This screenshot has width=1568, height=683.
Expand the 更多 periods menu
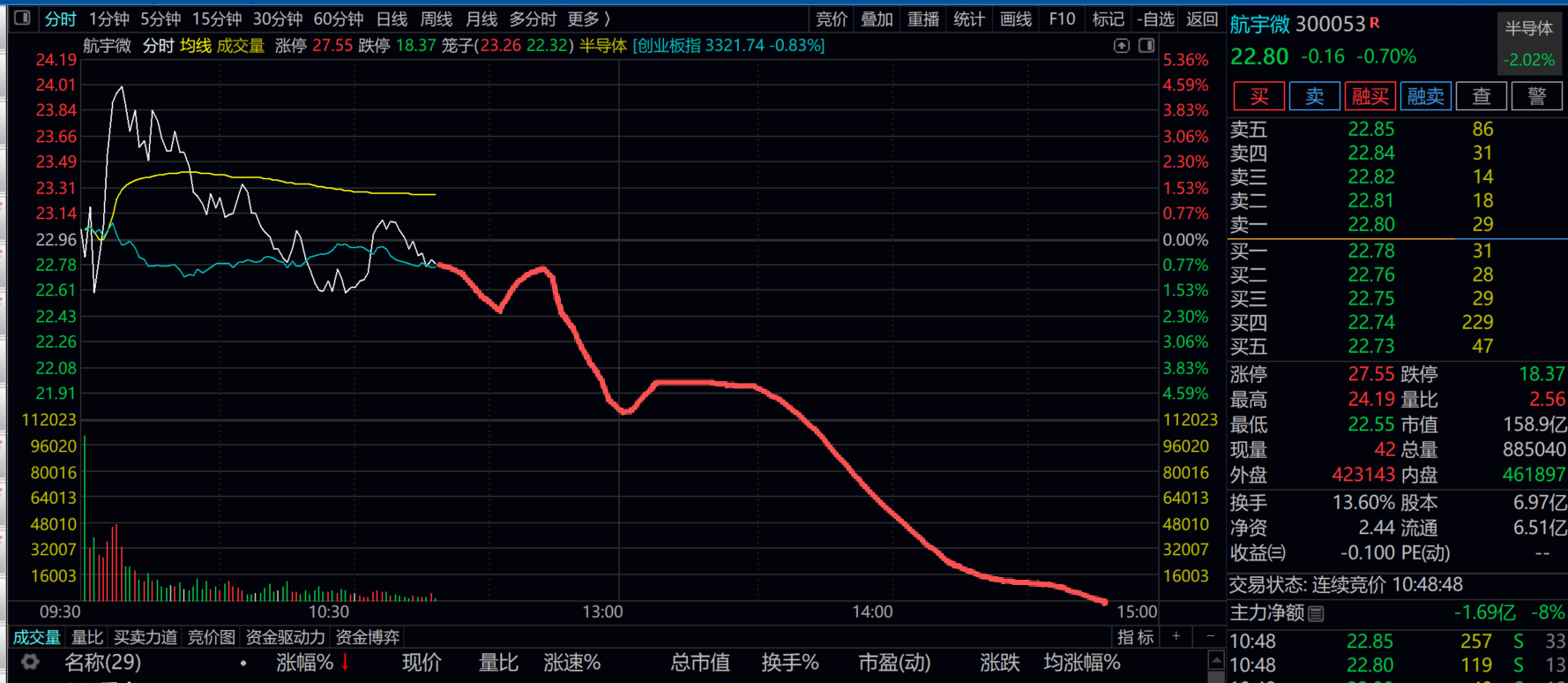[x=589, y=19]
